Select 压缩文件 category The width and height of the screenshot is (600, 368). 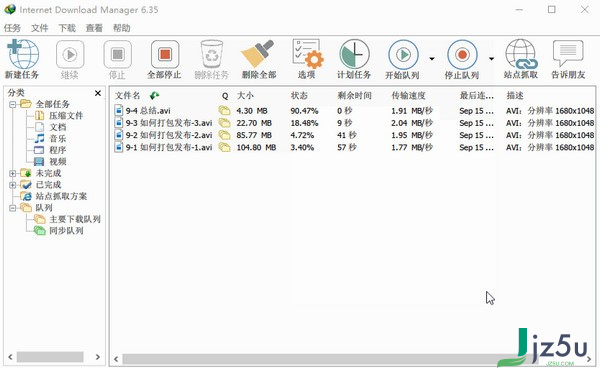tap(66, 116)
